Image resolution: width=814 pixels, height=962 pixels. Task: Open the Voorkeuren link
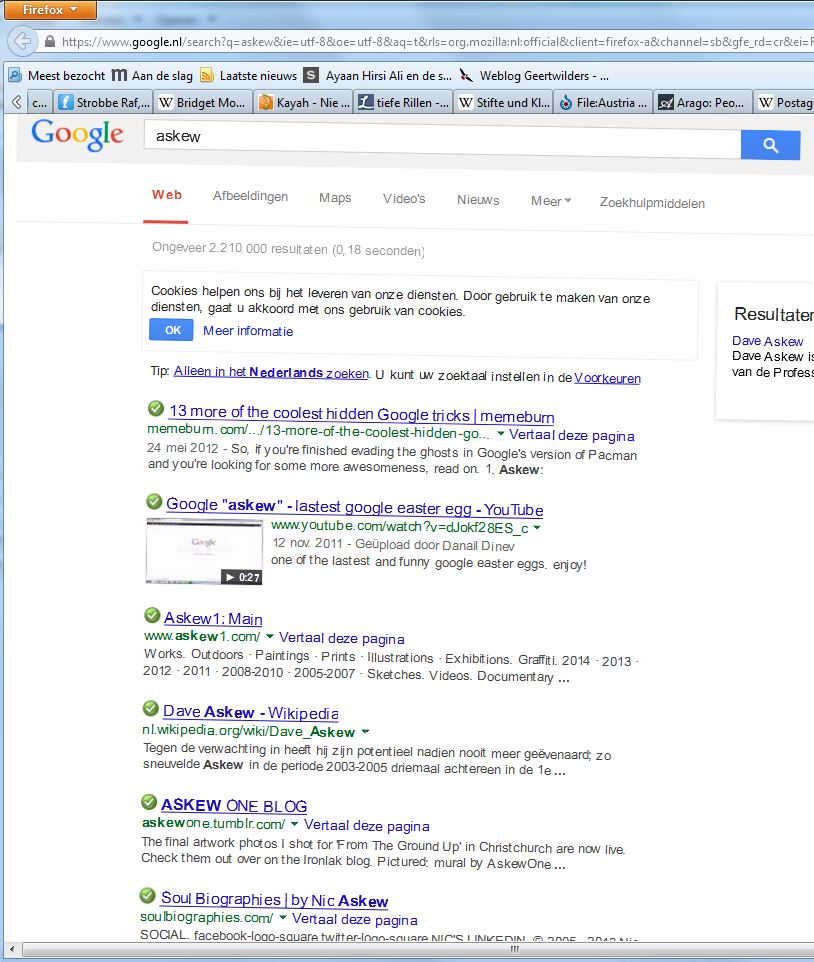pyautogui.click(x=607, y=378)
